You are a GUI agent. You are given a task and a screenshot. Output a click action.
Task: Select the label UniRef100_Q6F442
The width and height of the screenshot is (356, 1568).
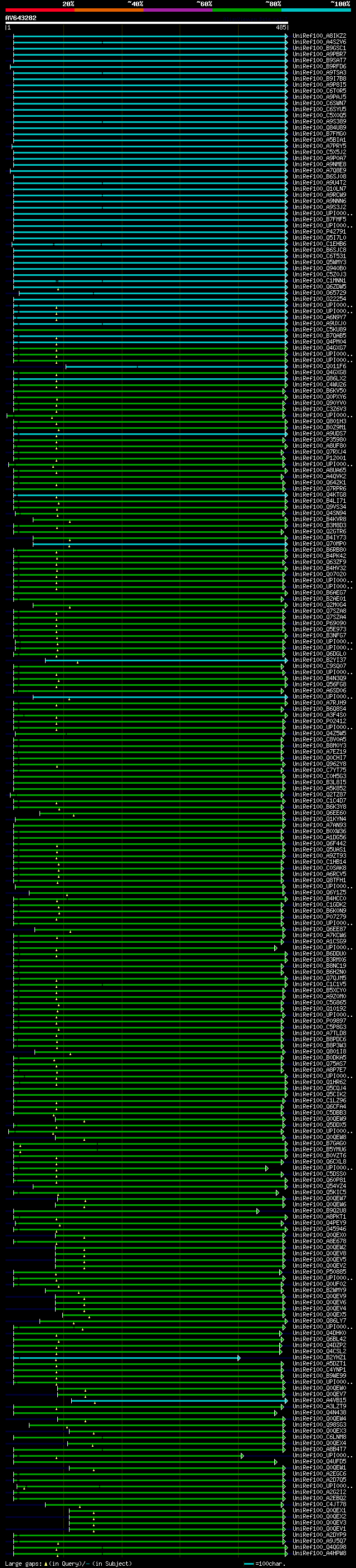click(319, 844)
